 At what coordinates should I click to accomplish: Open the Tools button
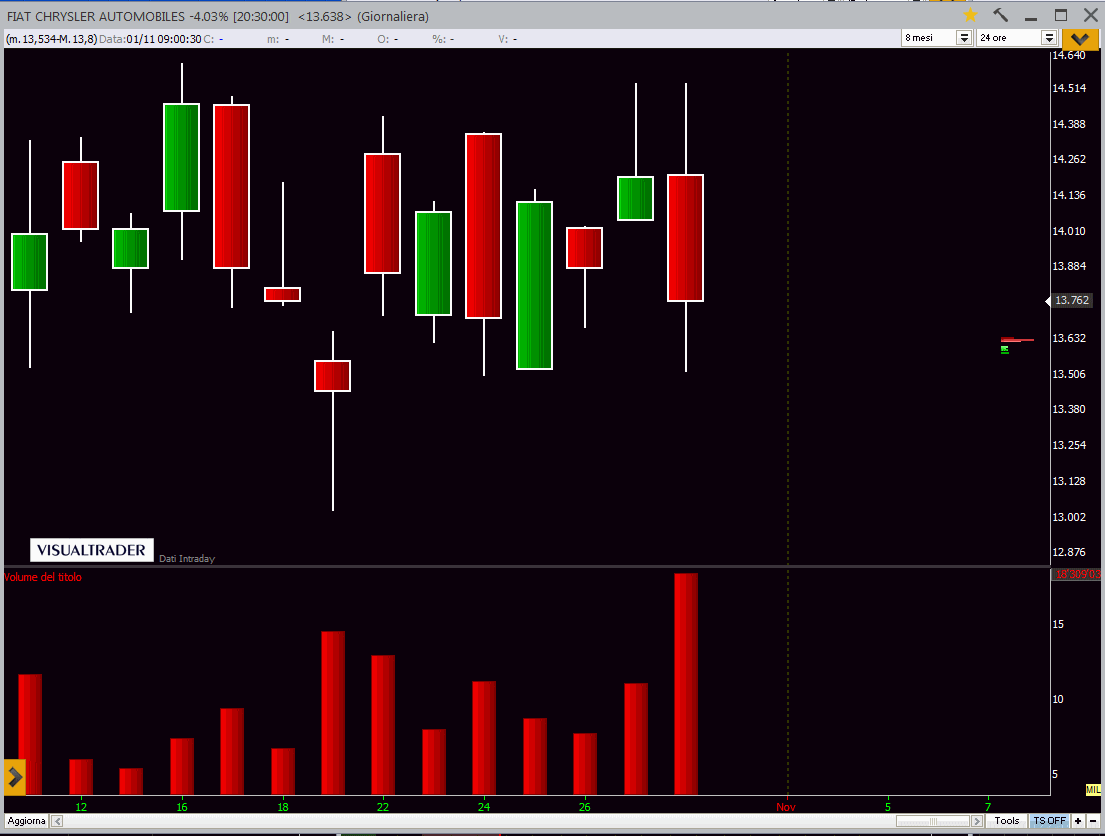point(1006,821)
